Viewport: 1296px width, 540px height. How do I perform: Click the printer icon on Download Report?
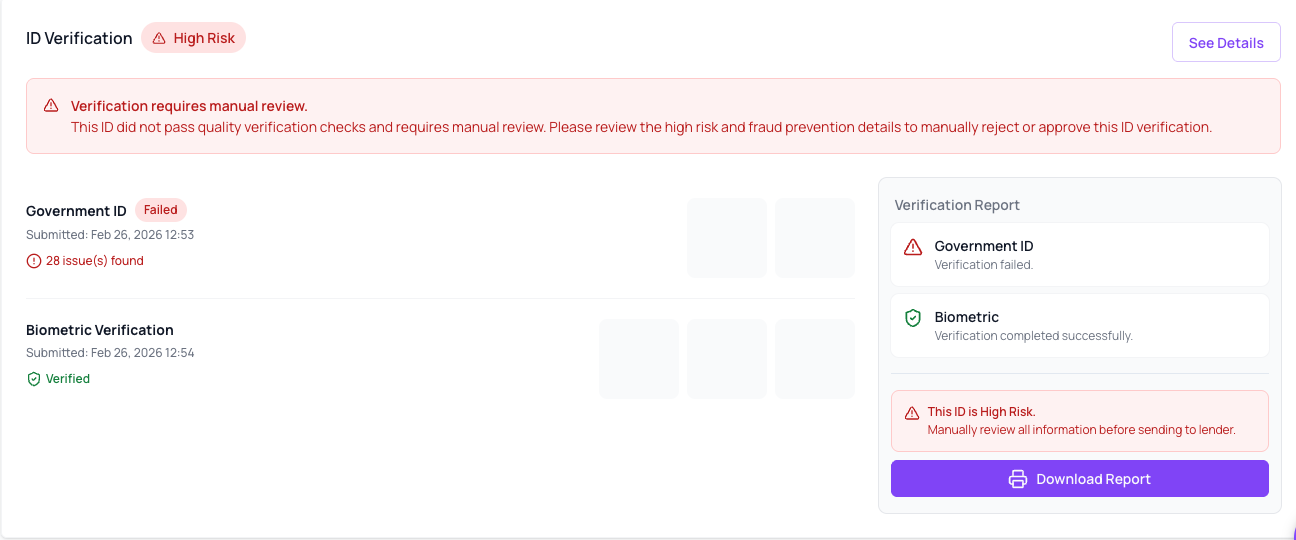pos(1018,479)
